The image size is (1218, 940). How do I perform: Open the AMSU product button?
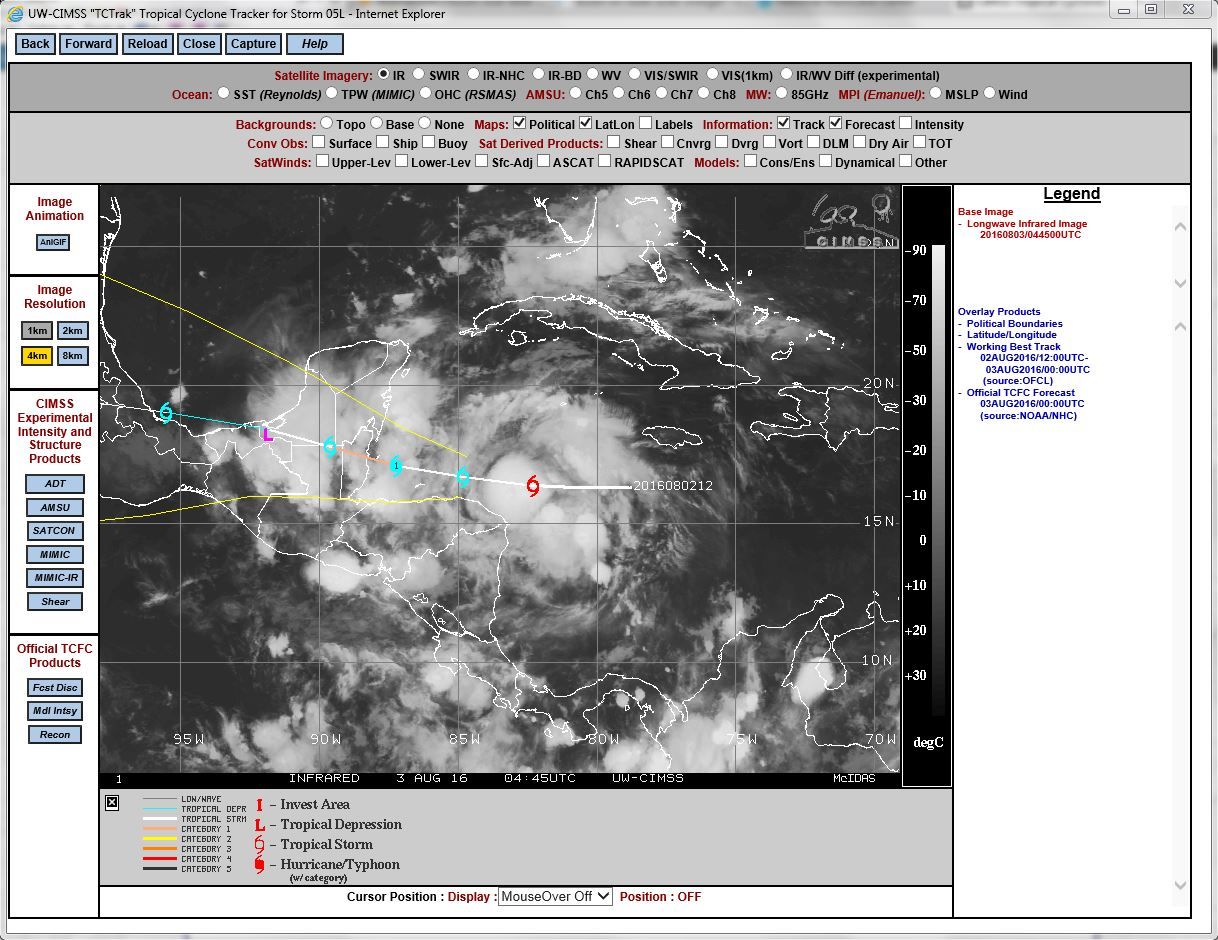pos(55,508)
